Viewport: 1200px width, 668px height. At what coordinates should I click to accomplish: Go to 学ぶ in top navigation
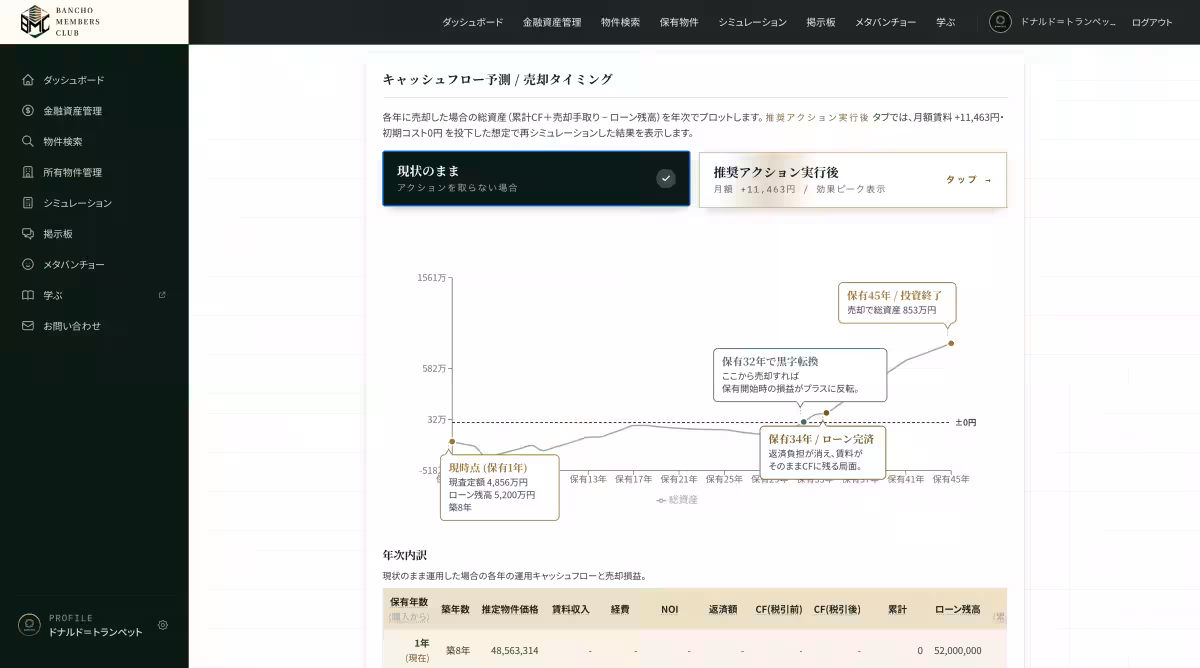[946, 22]
